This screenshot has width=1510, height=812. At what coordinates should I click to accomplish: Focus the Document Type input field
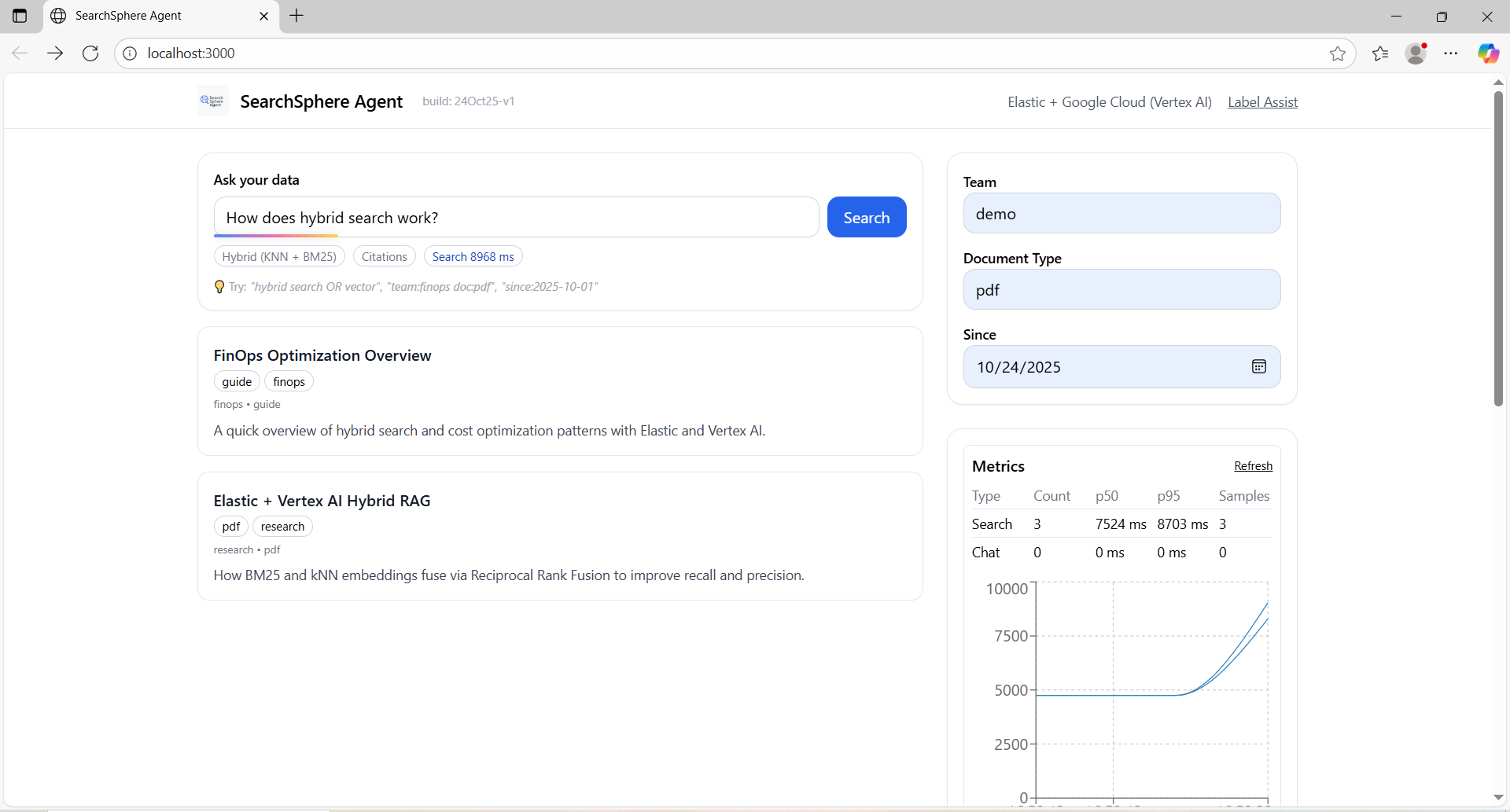point(1121,290)
